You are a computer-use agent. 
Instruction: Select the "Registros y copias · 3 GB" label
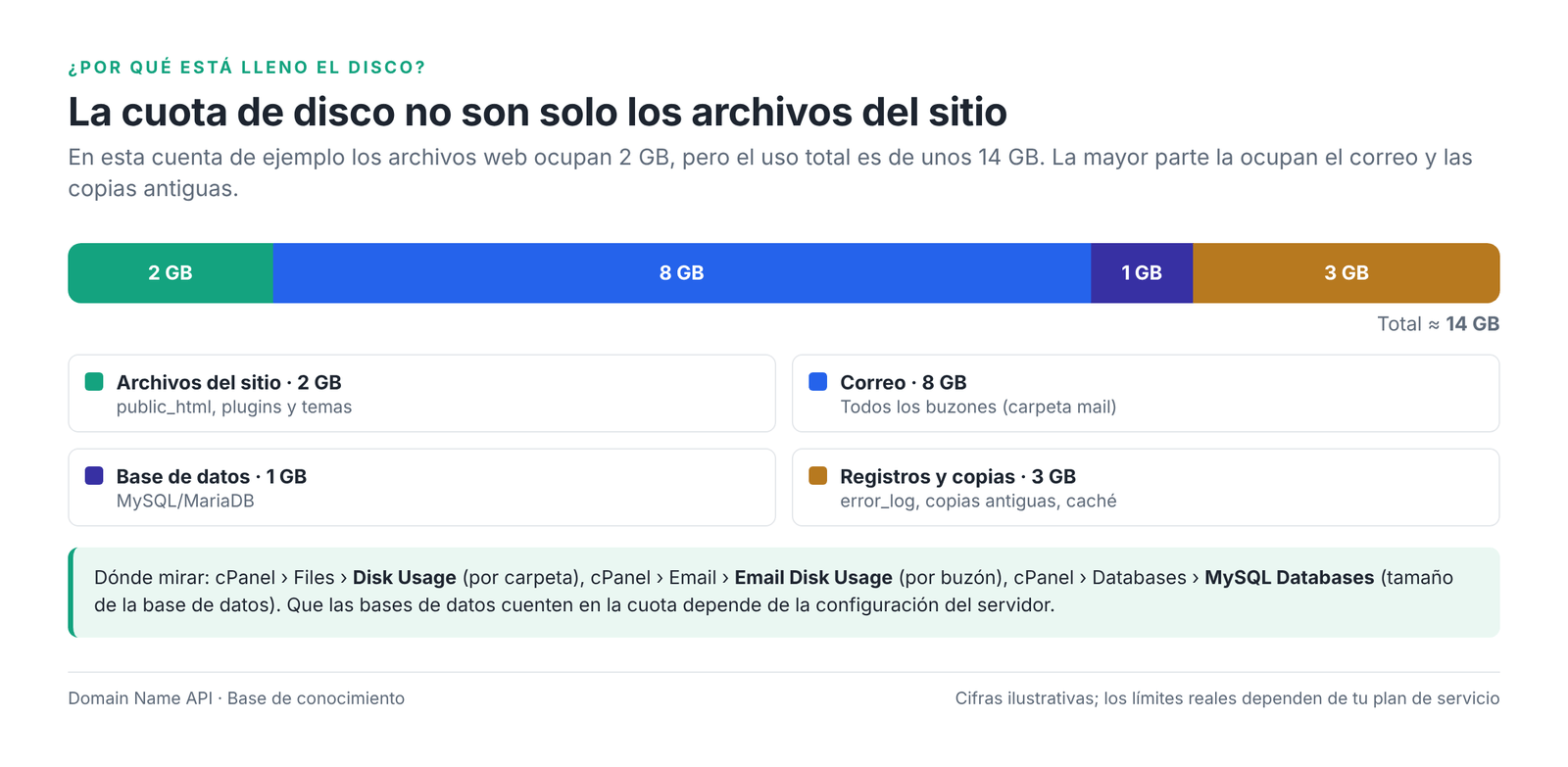pos(957,477)
